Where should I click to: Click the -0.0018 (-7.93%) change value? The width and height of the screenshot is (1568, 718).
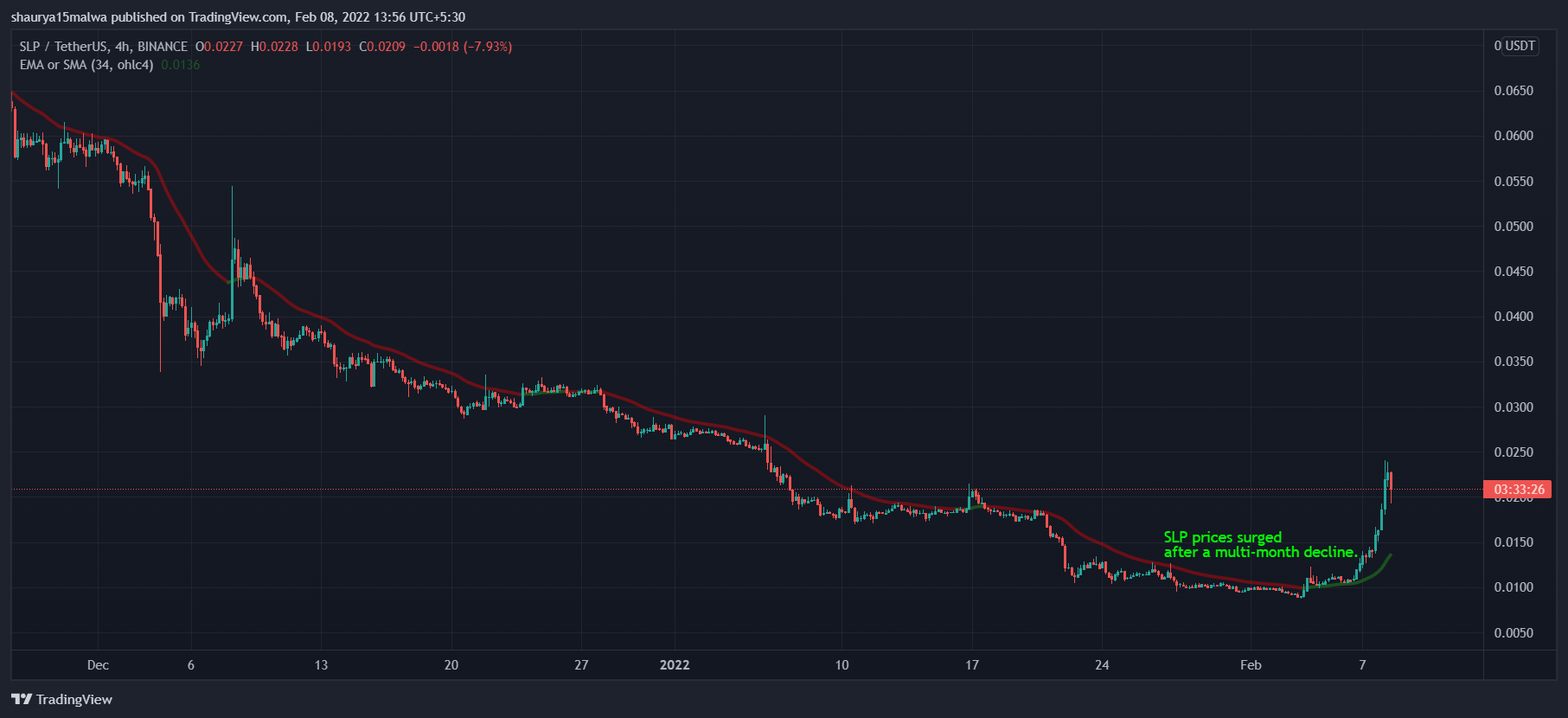pyautogui.click(x=463, y=47)
